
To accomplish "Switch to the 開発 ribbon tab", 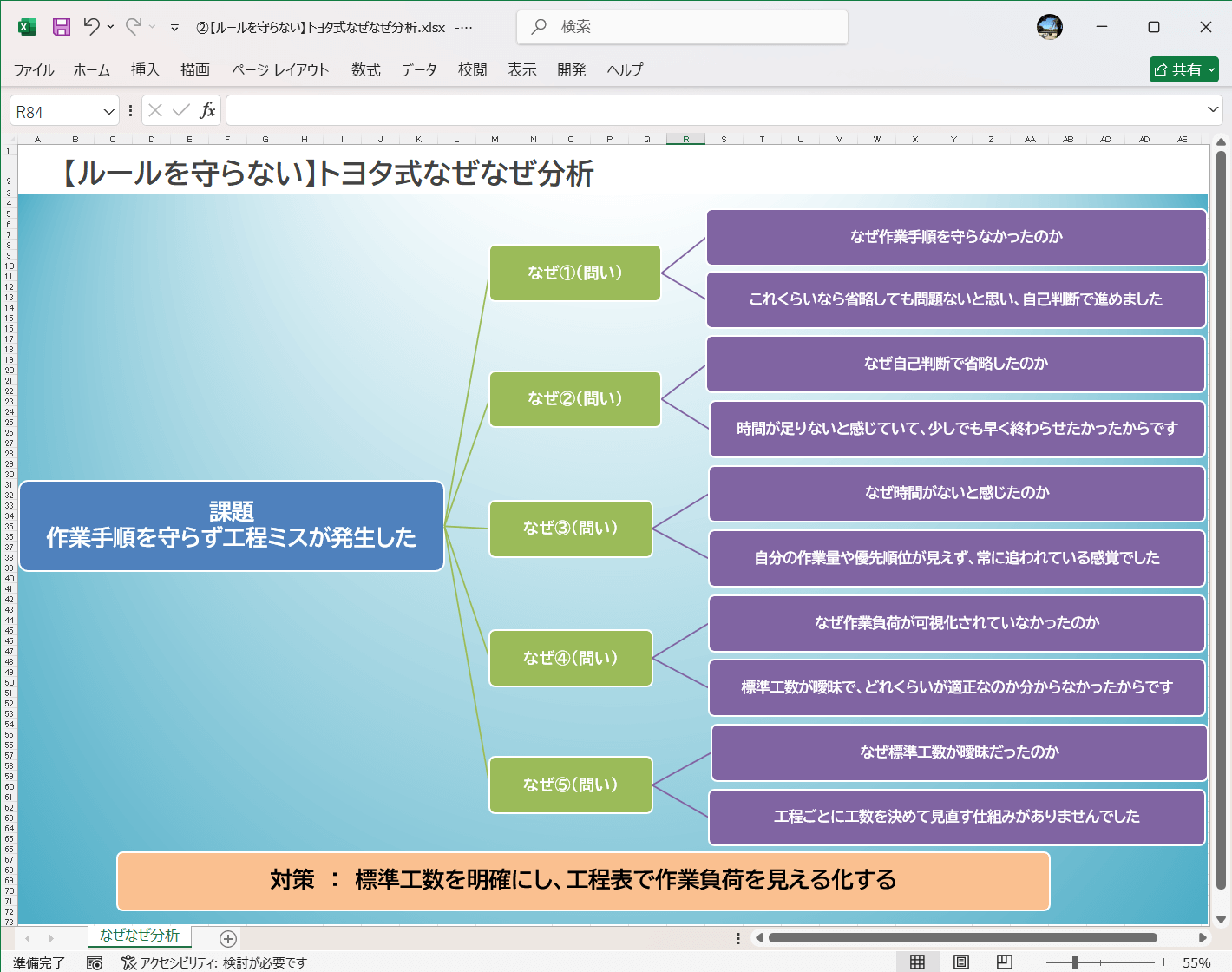I will tap(572, 70).
